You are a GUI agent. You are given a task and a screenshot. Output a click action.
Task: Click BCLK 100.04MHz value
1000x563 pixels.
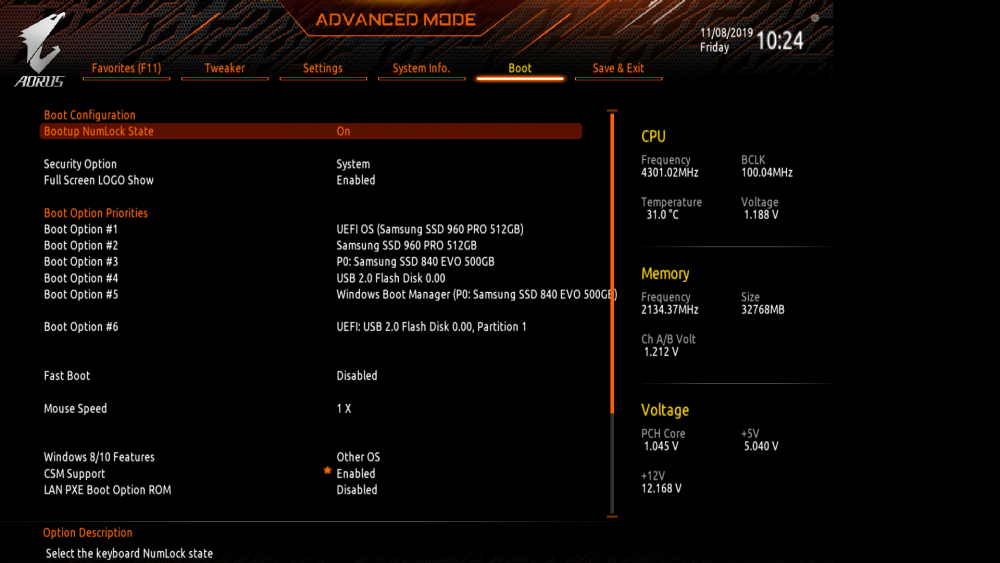tap(767, 173)
